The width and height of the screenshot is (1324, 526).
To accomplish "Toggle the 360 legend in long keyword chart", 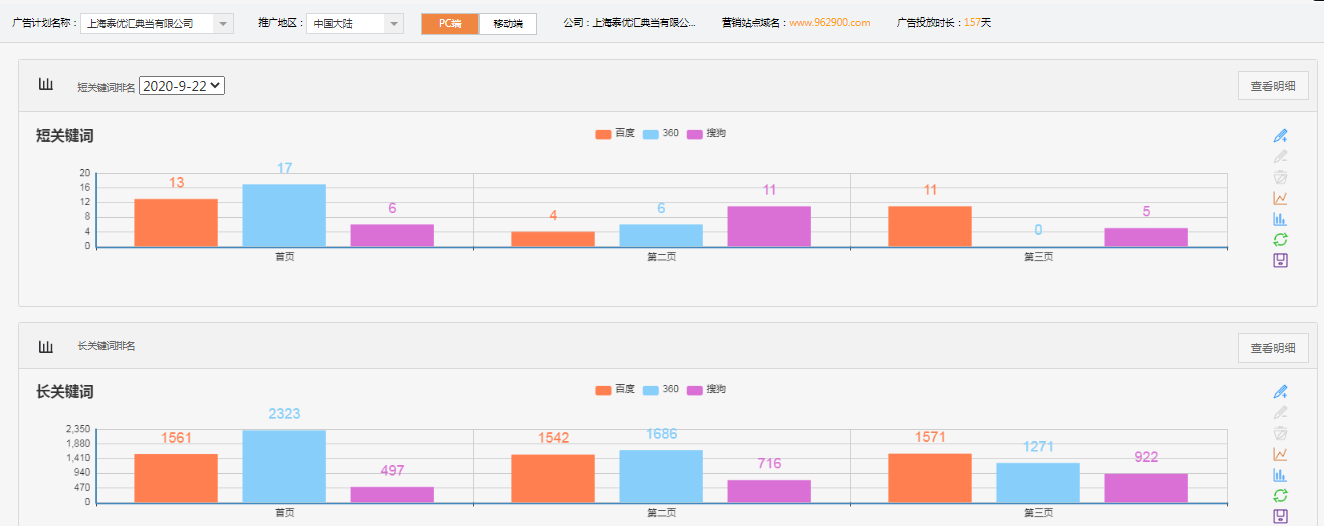I will tap(660, 390).
